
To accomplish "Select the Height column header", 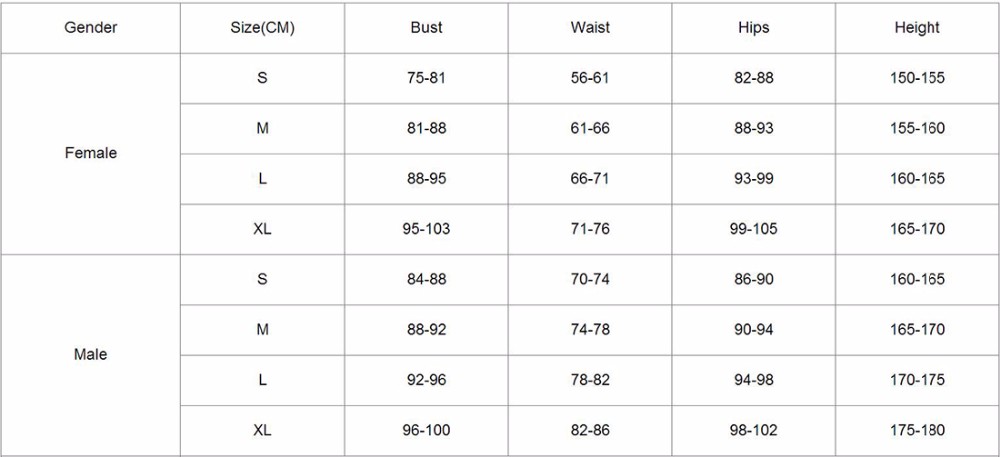I will click(917, 28).
